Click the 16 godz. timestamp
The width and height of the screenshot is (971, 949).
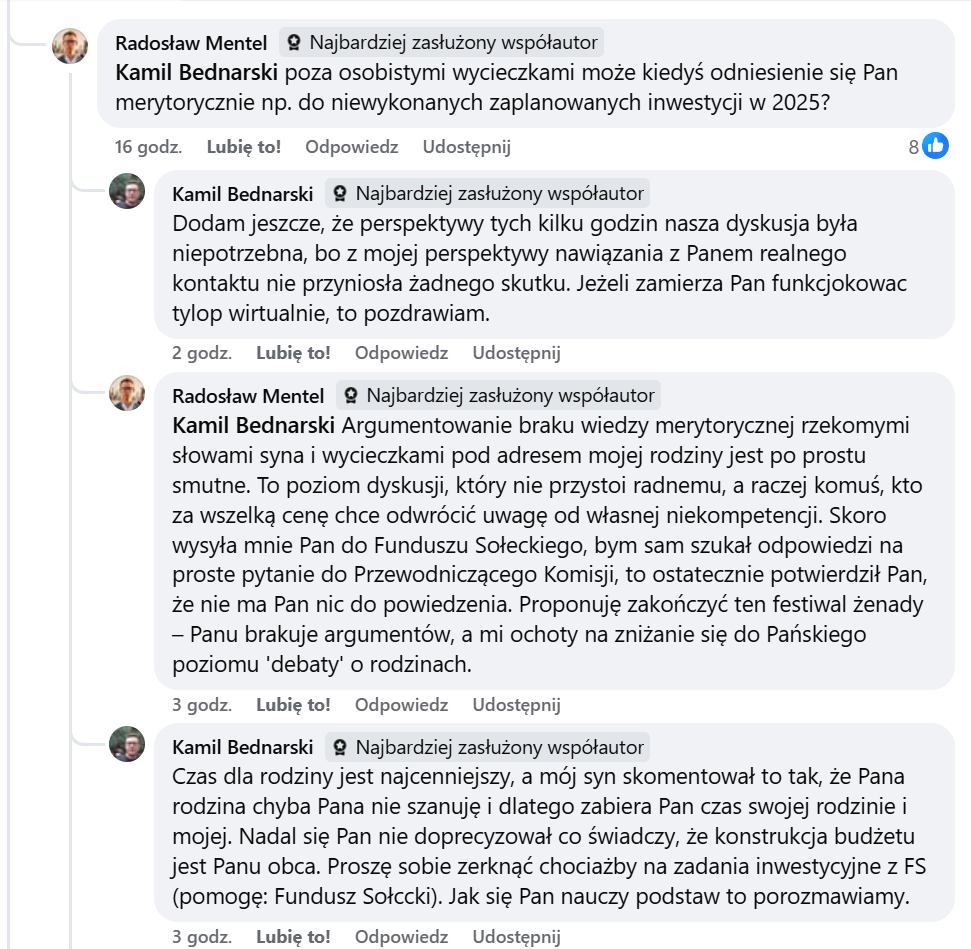(x=149, y=147)
